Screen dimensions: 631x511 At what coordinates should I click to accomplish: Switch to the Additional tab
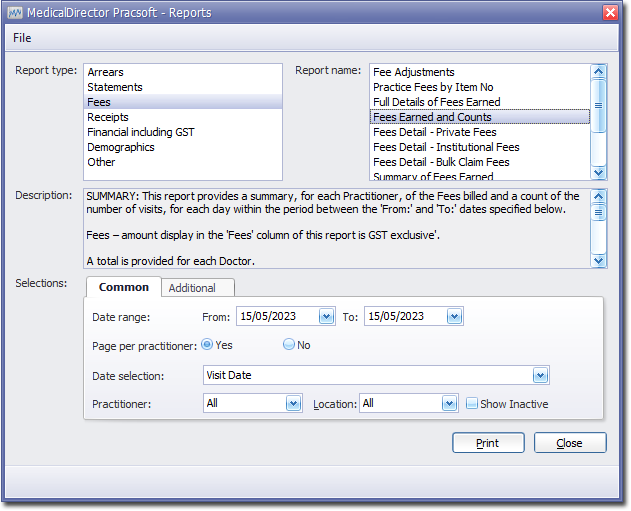tap(192, 288)
